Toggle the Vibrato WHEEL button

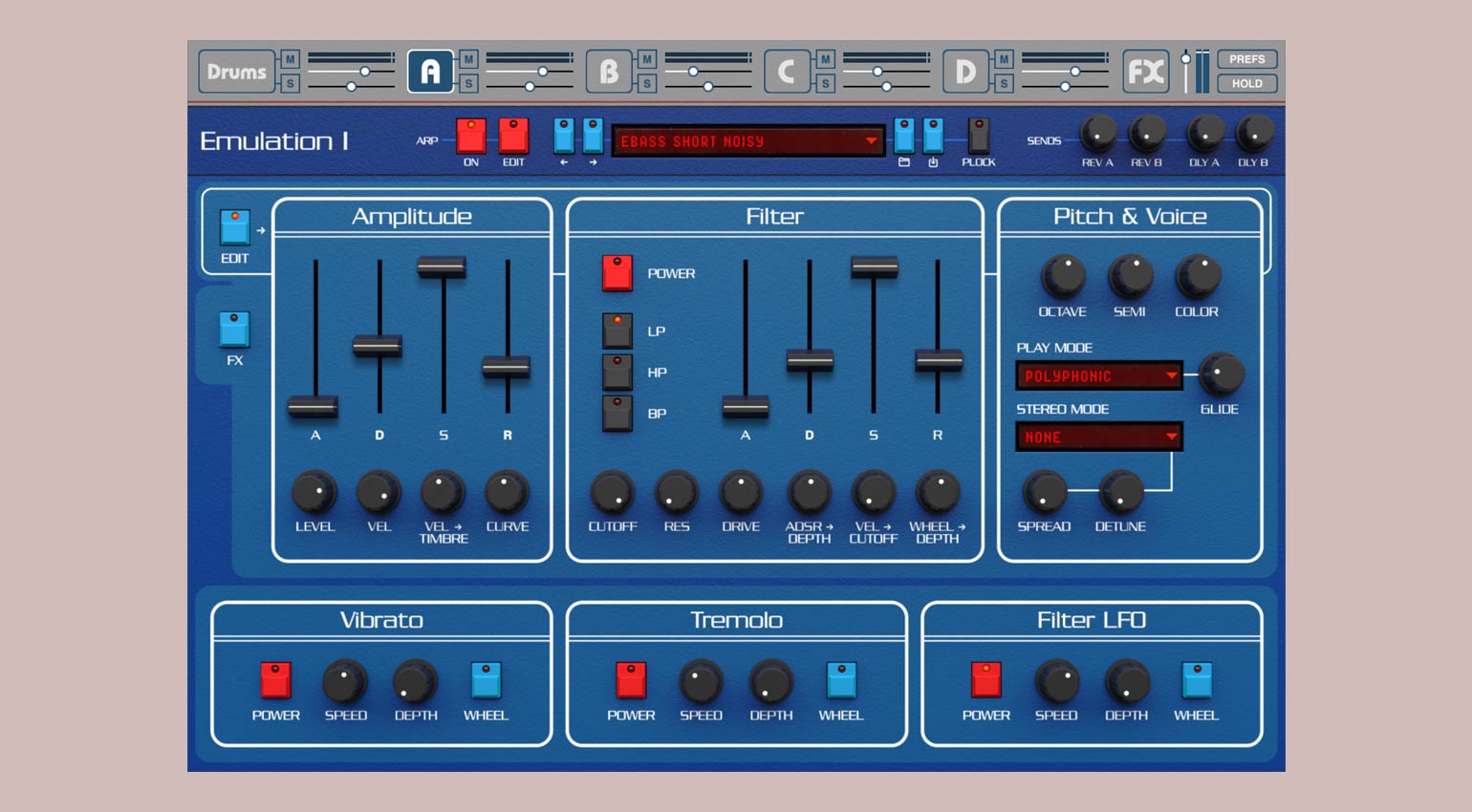[x=486, y=680]
